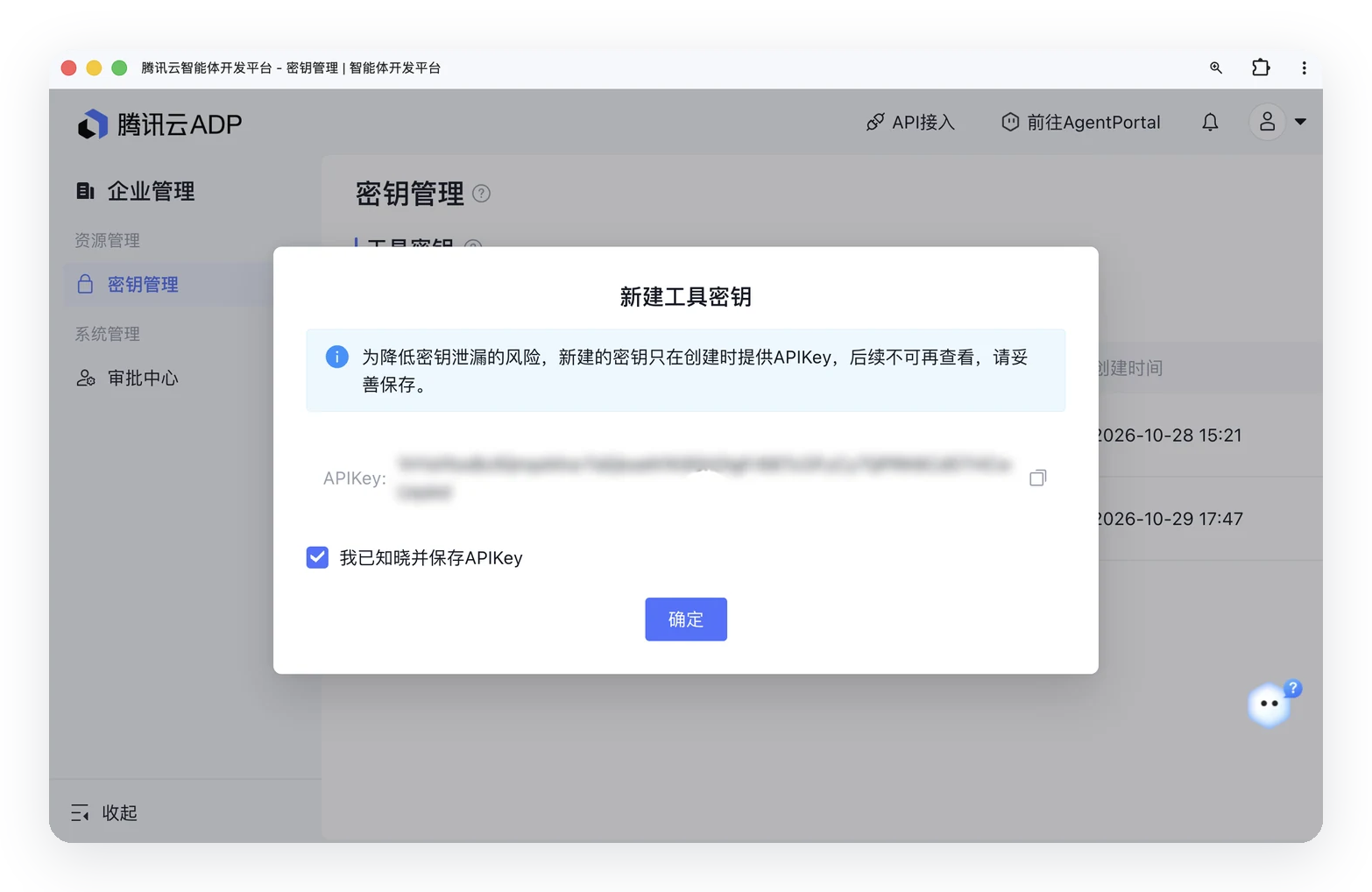Open the API接入 link
The image size is (1372, 892).
coord(910,123)
